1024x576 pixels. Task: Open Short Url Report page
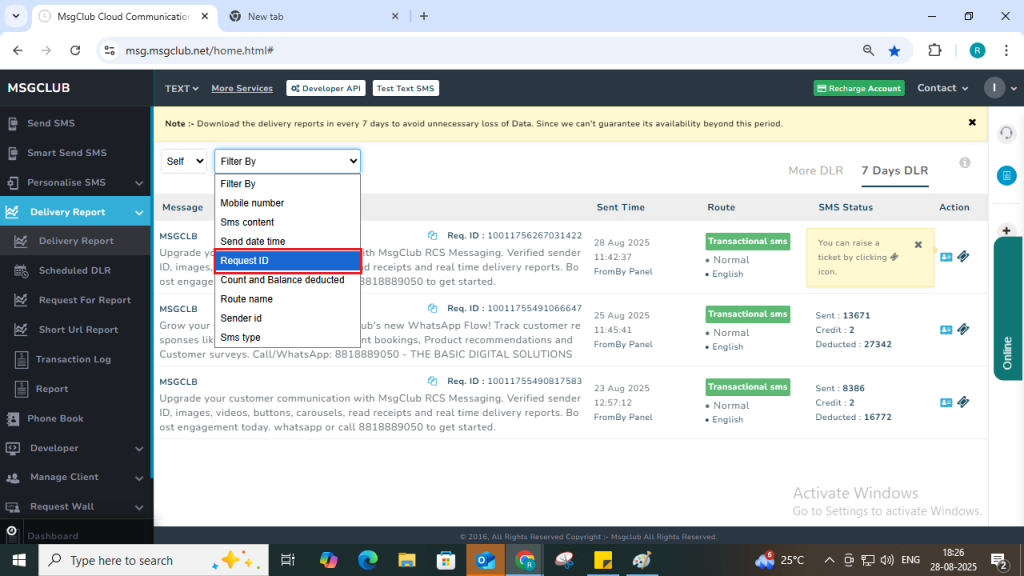point(78,330)
